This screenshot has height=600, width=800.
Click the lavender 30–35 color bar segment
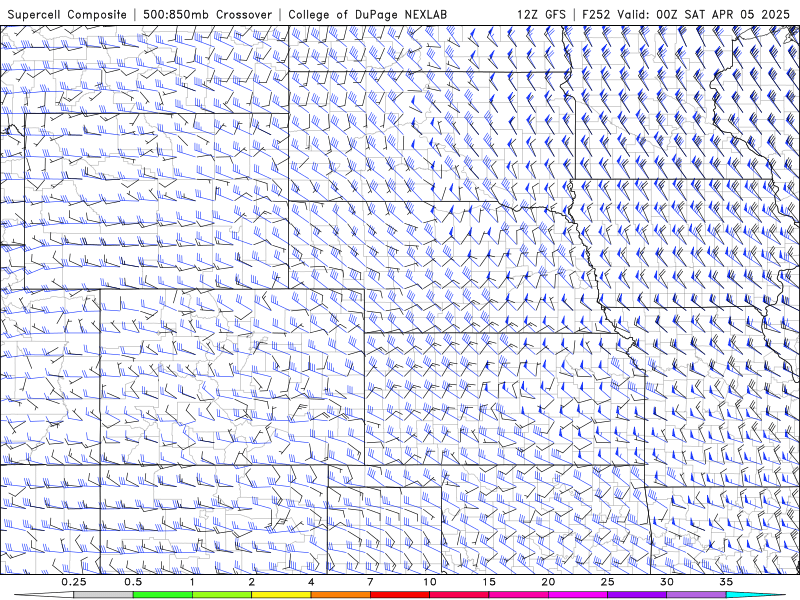tap(696, 595)
